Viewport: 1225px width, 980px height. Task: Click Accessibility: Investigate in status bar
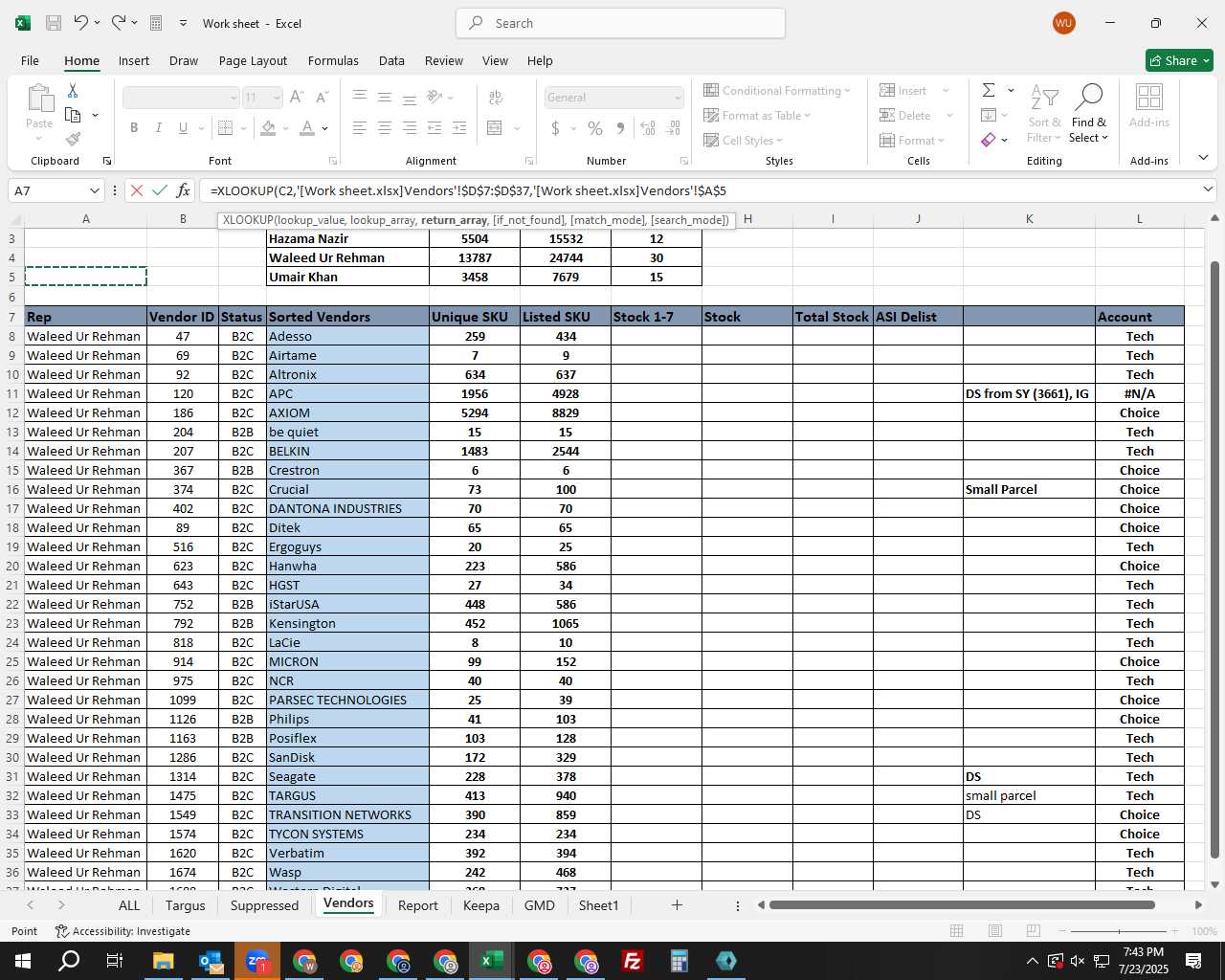[x=122, y=931]
